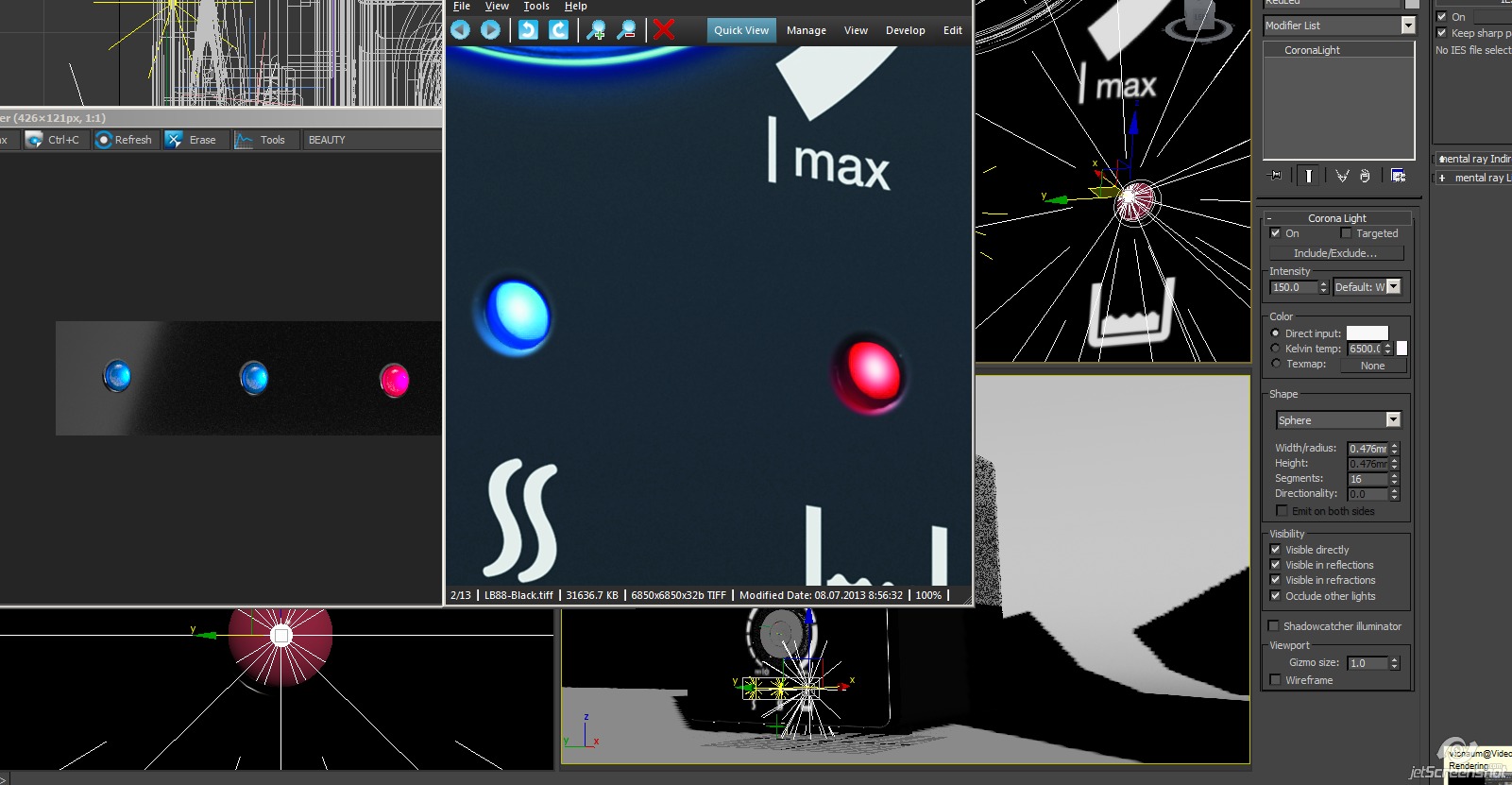Screen dimensions: 1512x785
Task: Switch to Edit tab
Action: click(x=953, y=30)
